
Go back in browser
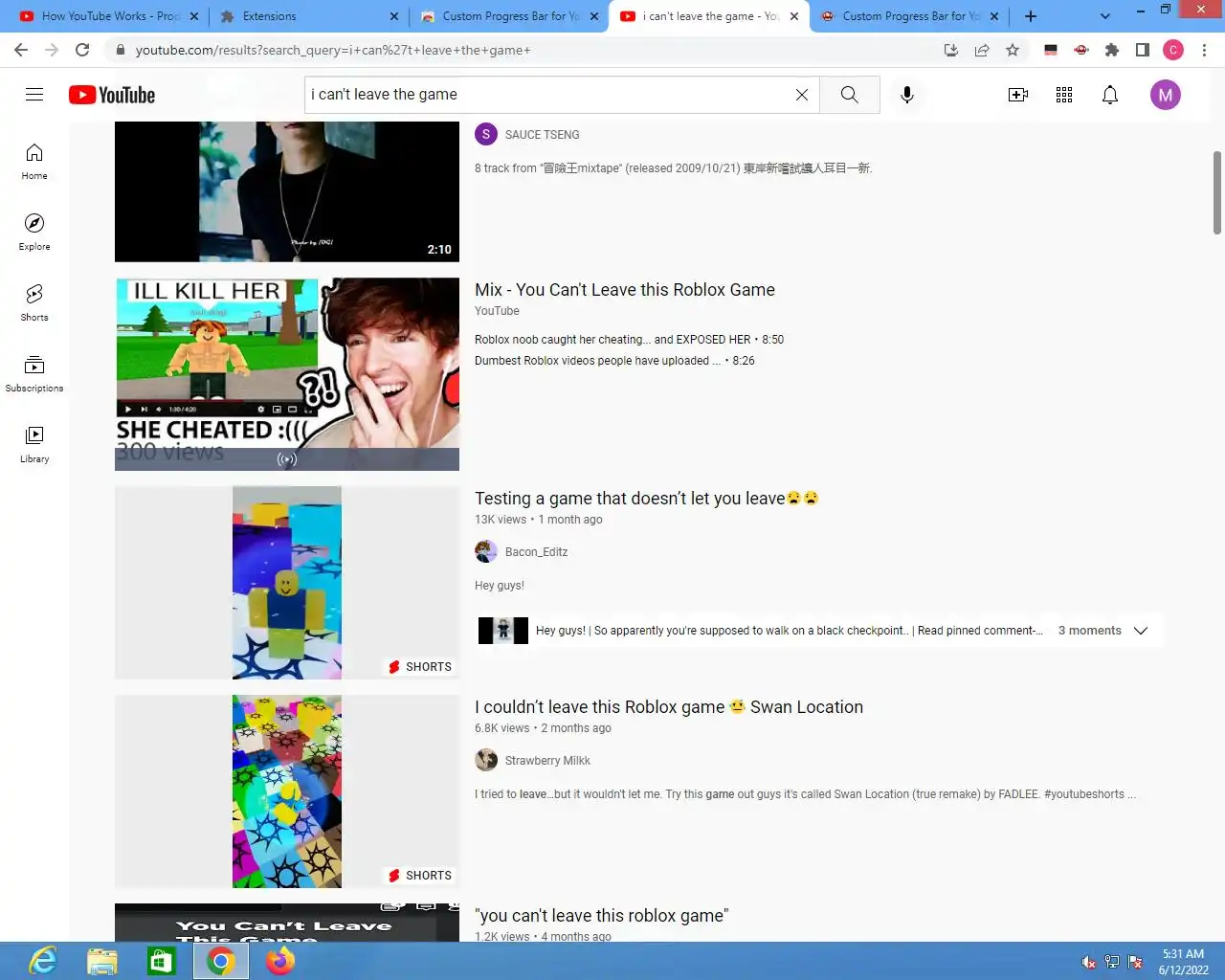tap(21, 50)
